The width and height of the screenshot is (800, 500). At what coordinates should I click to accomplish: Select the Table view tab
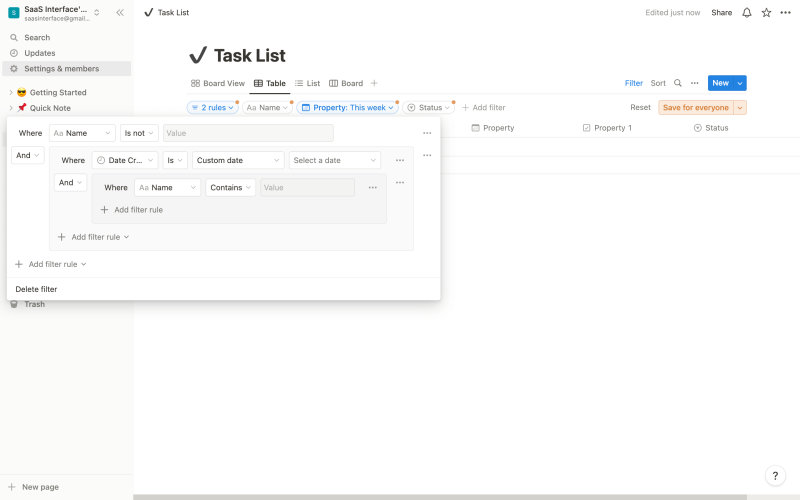pyautogui.click(x=270, y=83)
